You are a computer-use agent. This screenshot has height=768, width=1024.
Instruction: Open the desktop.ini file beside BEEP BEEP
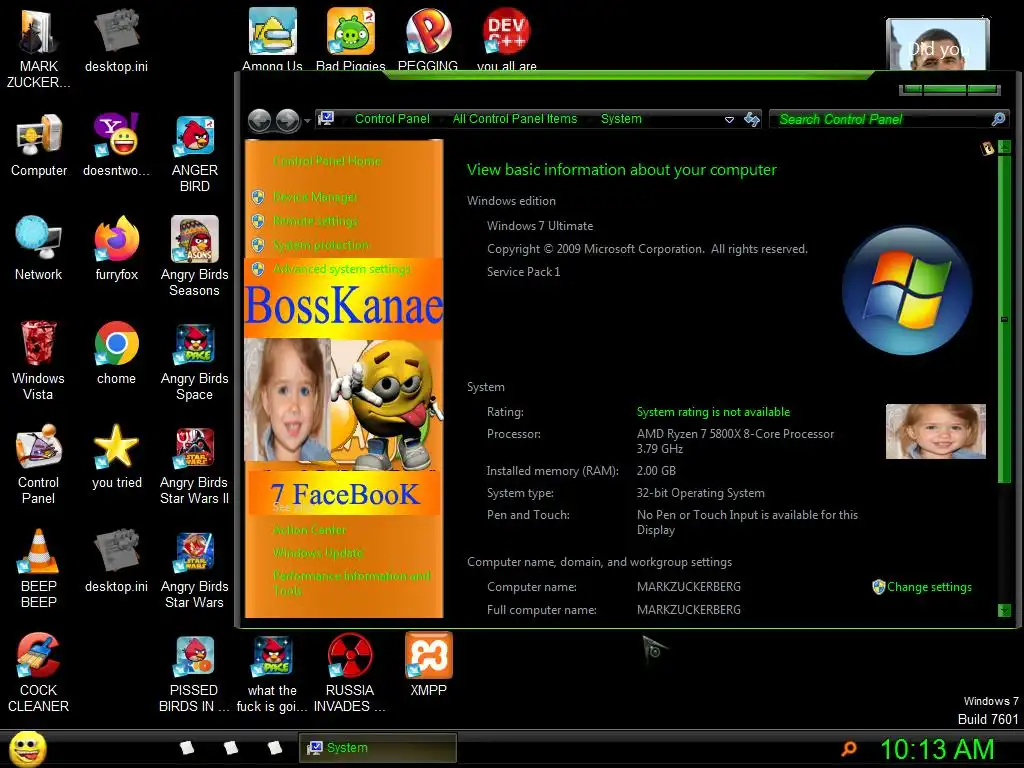tap(116, 560)
